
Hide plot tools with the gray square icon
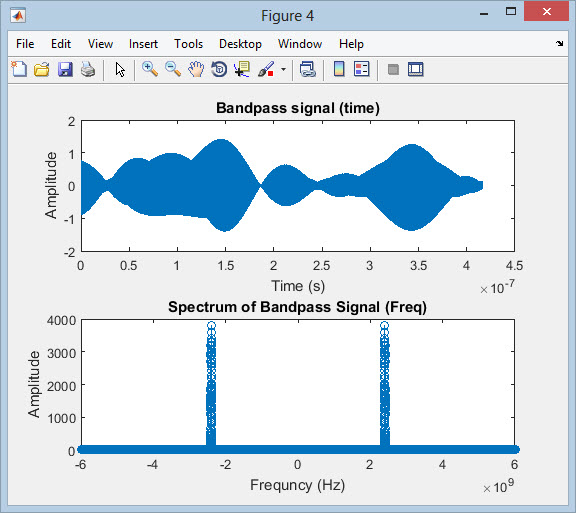click(x=393, y=69)
